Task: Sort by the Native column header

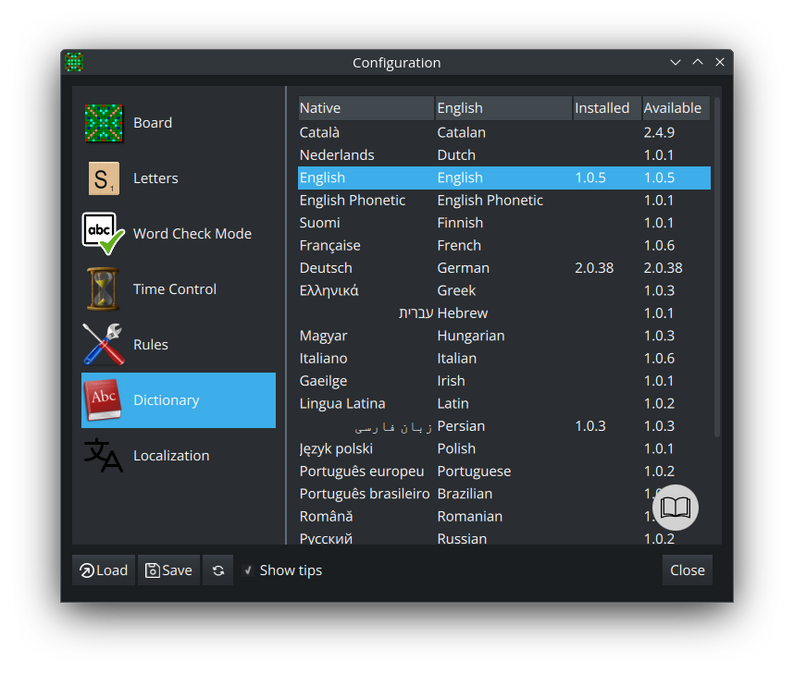Action: 366,108
